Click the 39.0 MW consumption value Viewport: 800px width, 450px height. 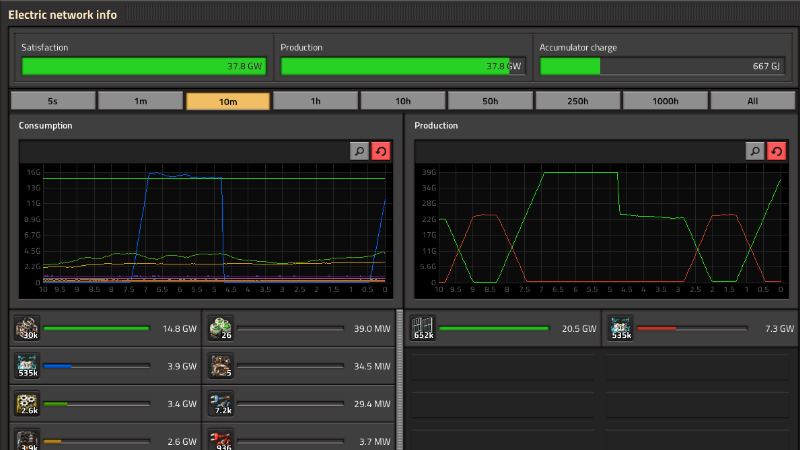(372, 329)
